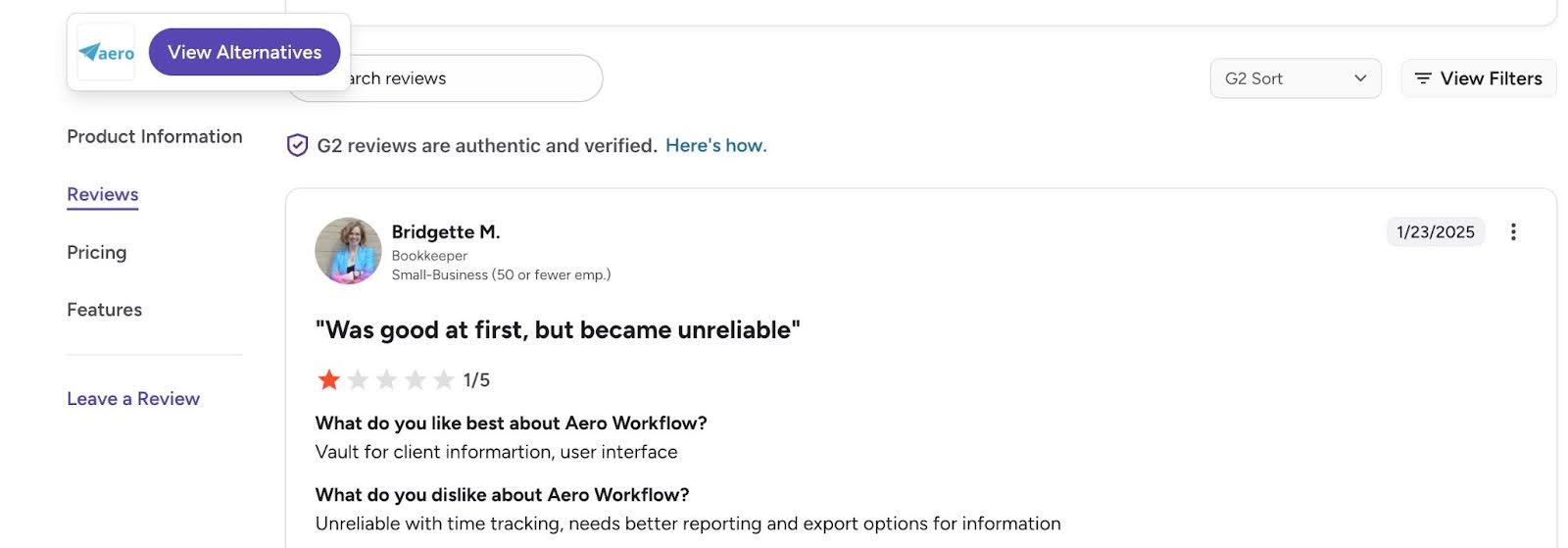Click the 1/5 rating text
1568x548 pixels.
[476, 380]
